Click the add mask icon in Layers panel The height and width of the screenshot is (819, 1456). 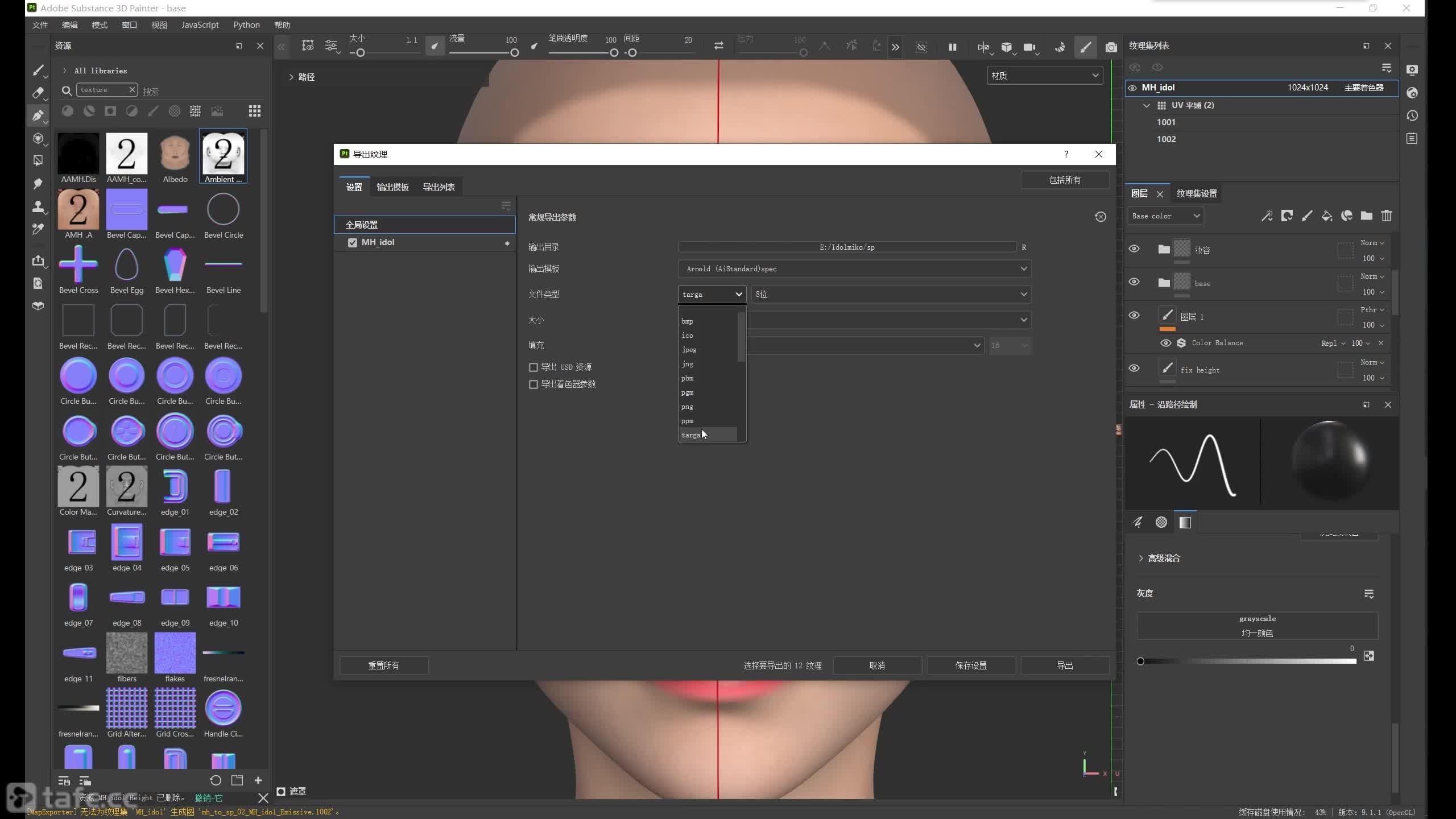point(1287,216)
